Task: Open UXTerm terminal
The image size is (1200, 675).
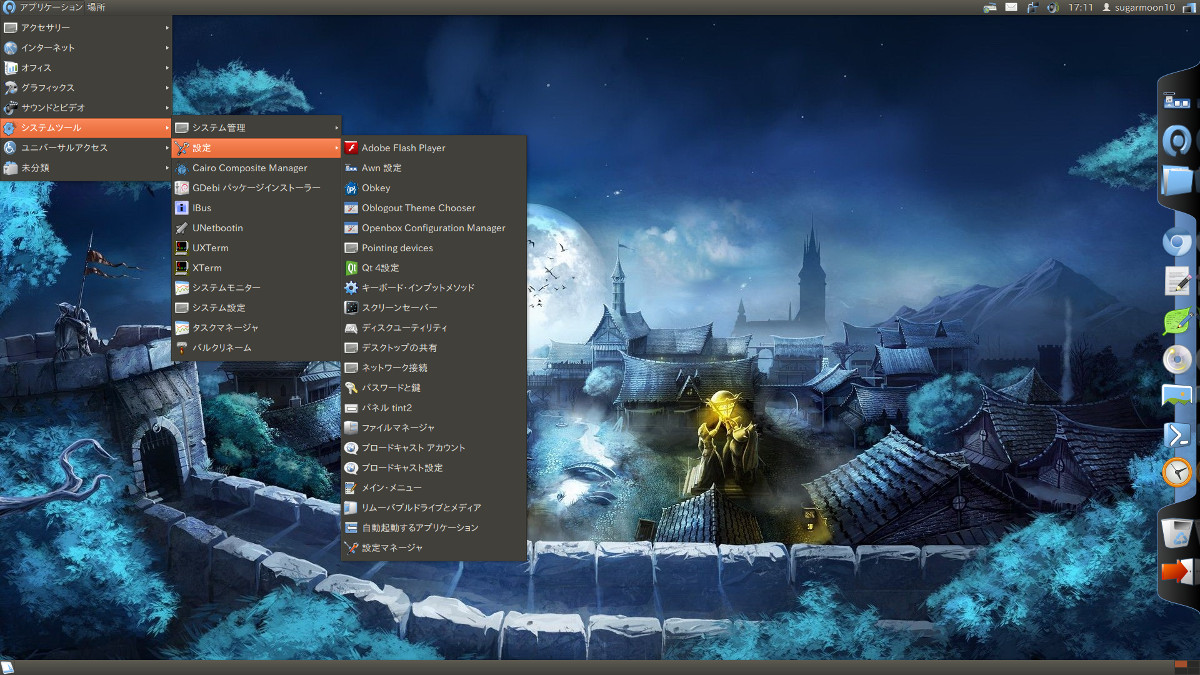Action: [x=257, y=248]
